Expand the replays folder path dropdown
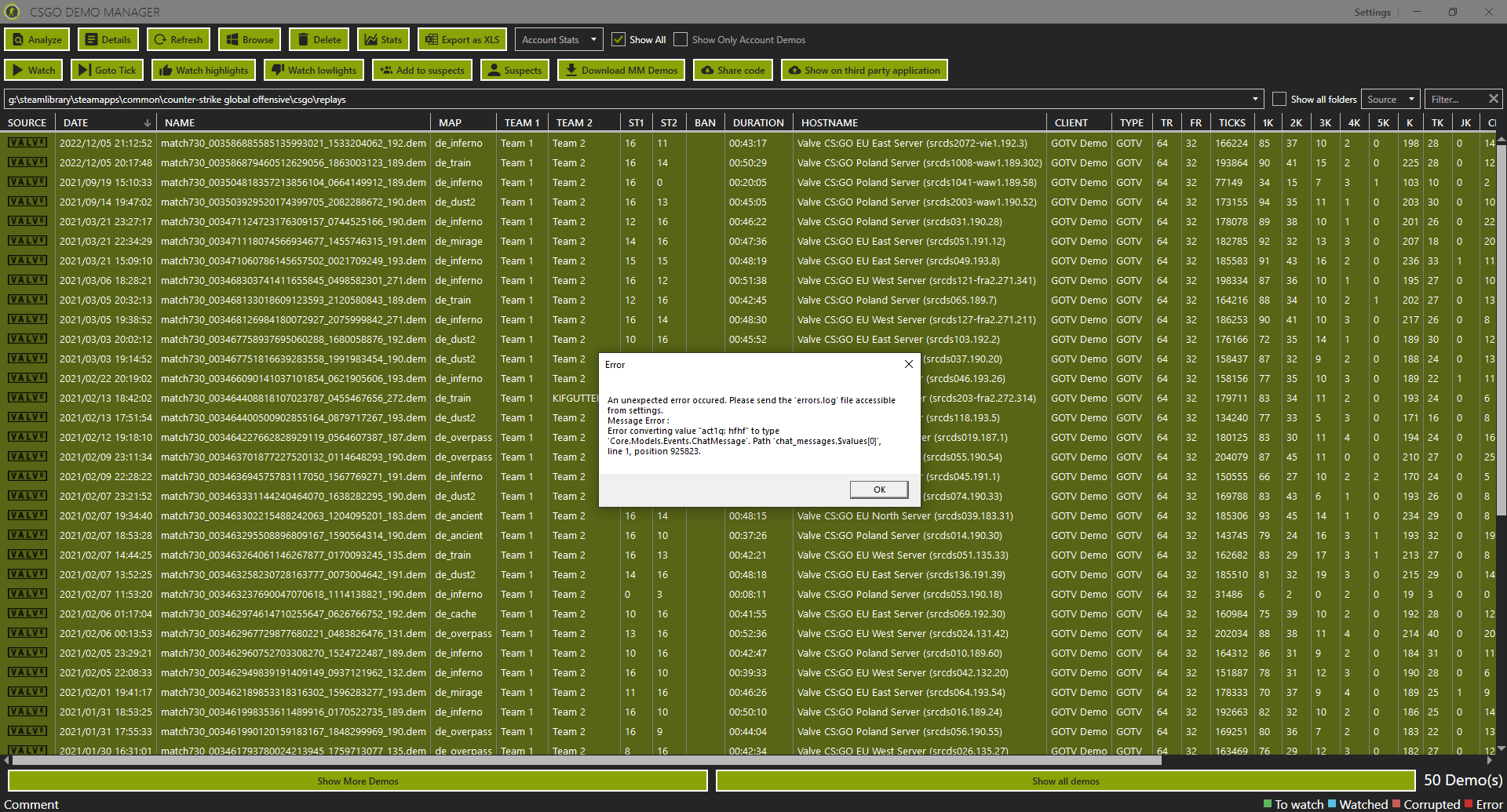Viewport: 1507px width, 812px height. [x=1255, y=99]
